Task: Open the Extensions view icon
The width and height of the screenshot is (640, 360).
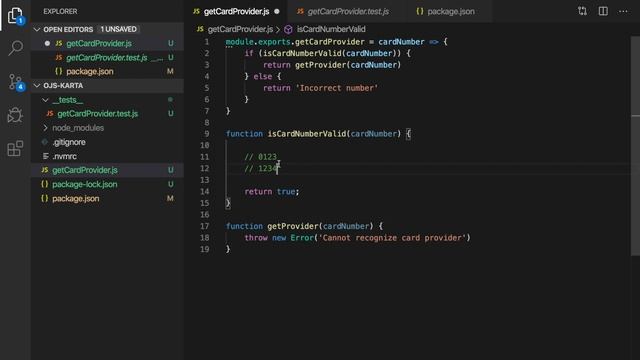Action: [15, 149]
